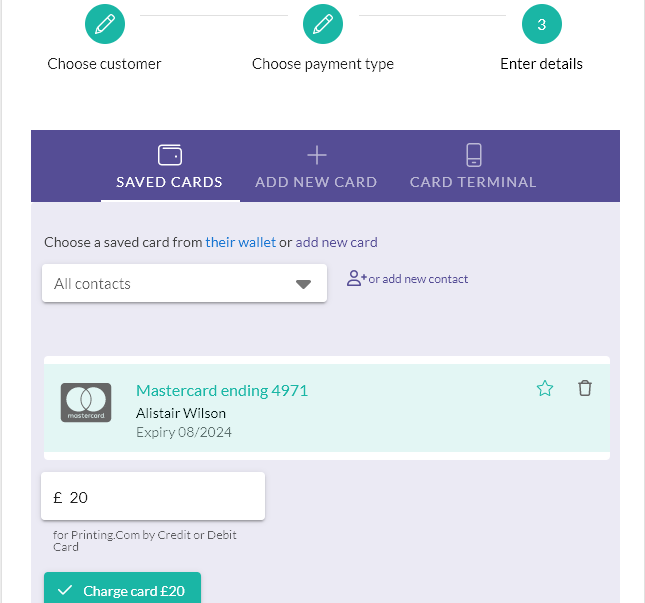Open the All contacts dropdown
645x603 pixels.
coord(184,283)
